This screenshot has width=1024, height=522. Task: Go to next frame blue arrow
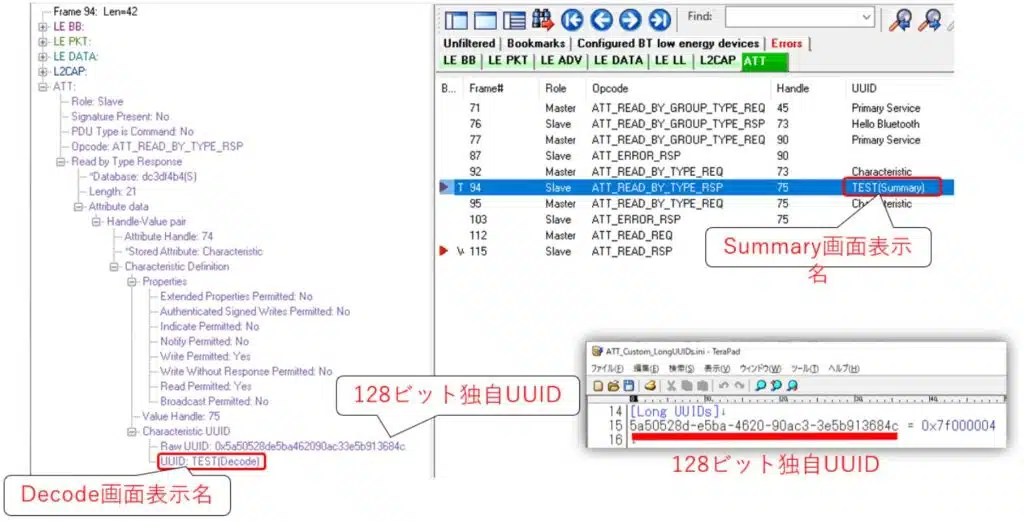tap(630, 19)
